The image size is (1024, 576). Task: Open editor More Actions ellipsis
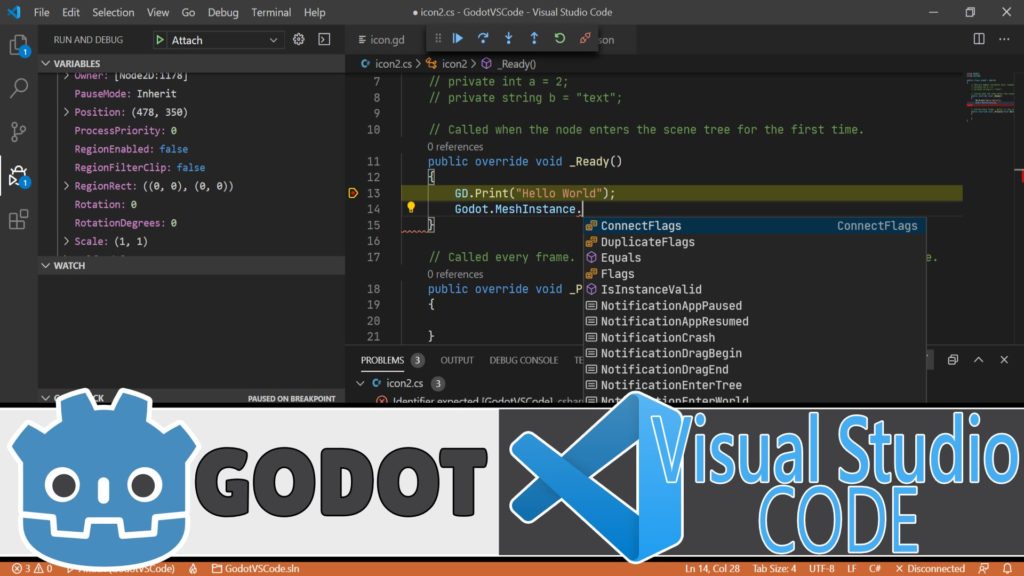1004,39
